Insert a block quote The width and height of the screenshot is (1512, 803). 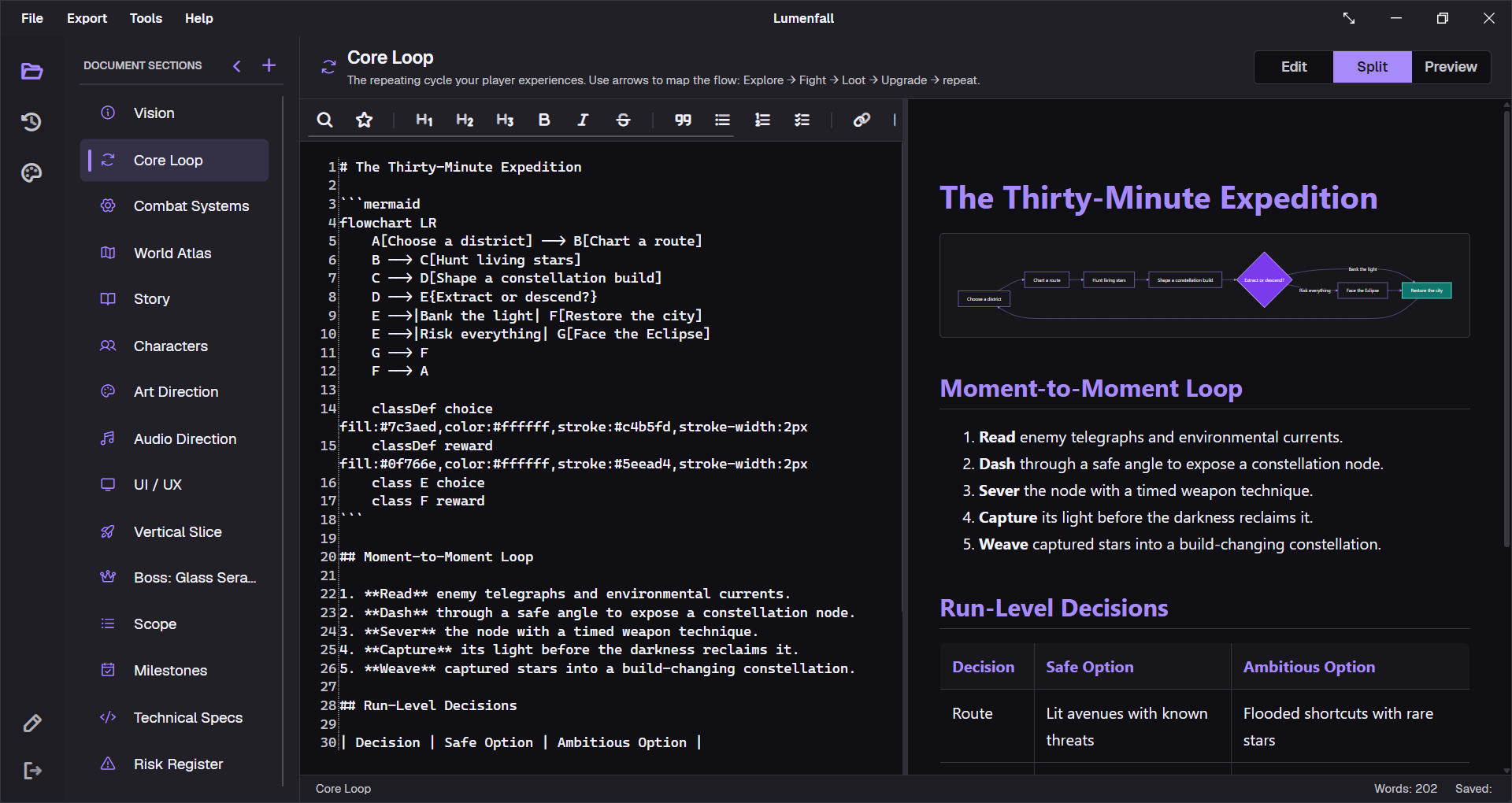point(683,120)
